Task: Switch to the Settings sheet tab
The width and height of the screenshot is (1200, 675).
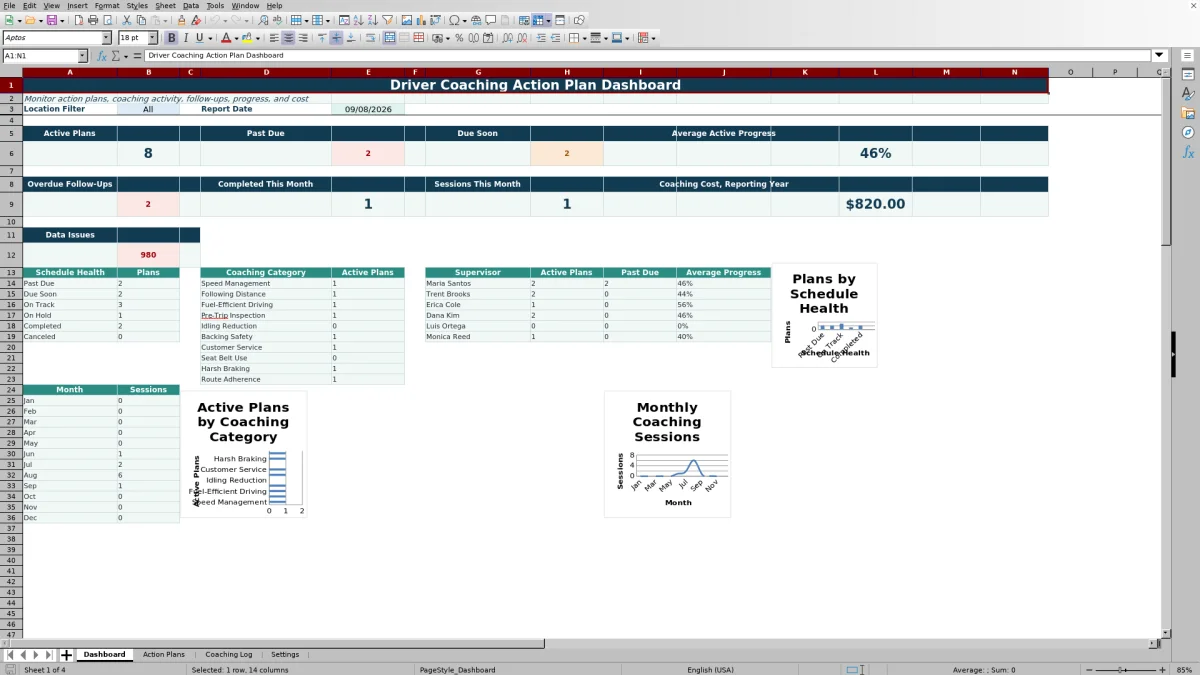Action: (285, 655)
